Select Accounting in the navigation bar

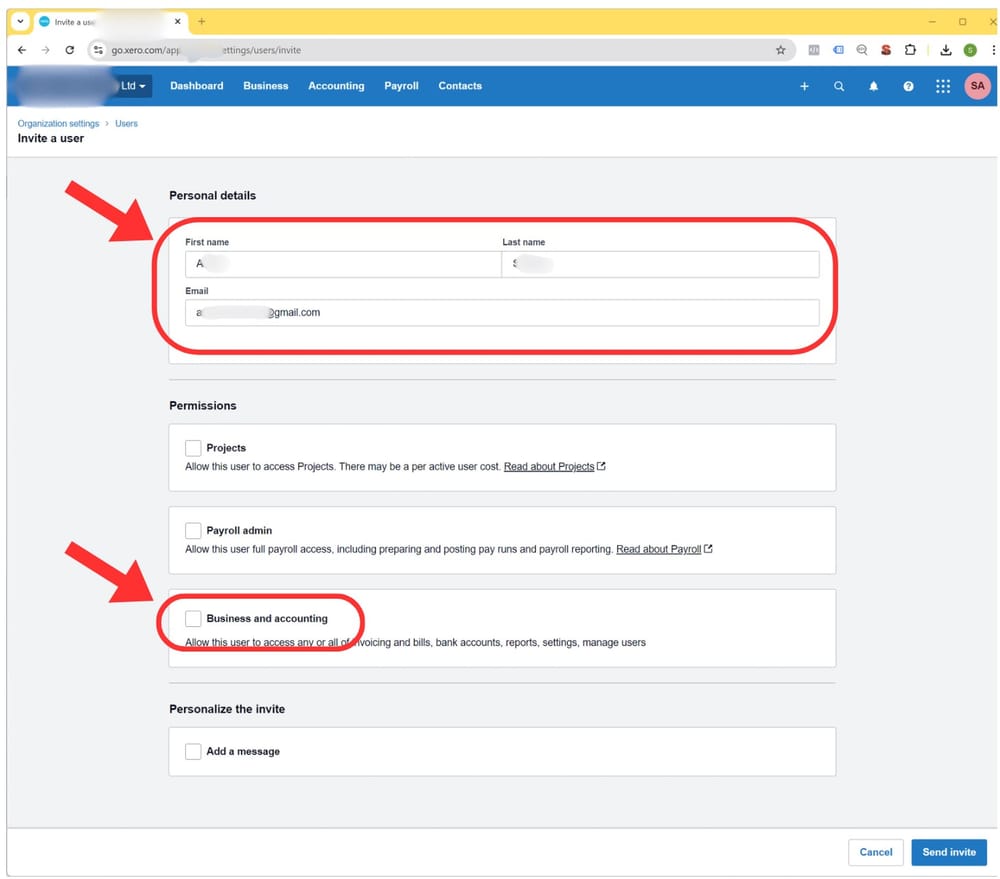click(336, 86)
